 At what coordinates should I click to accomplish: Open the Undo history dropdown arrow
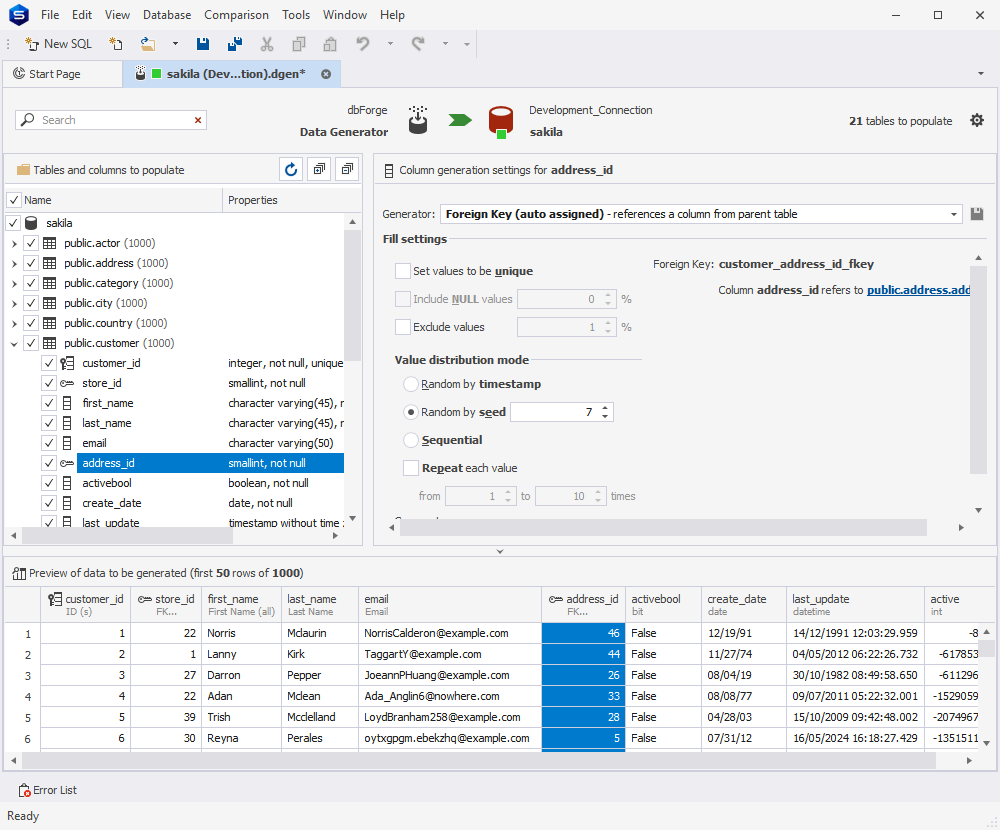390,44
